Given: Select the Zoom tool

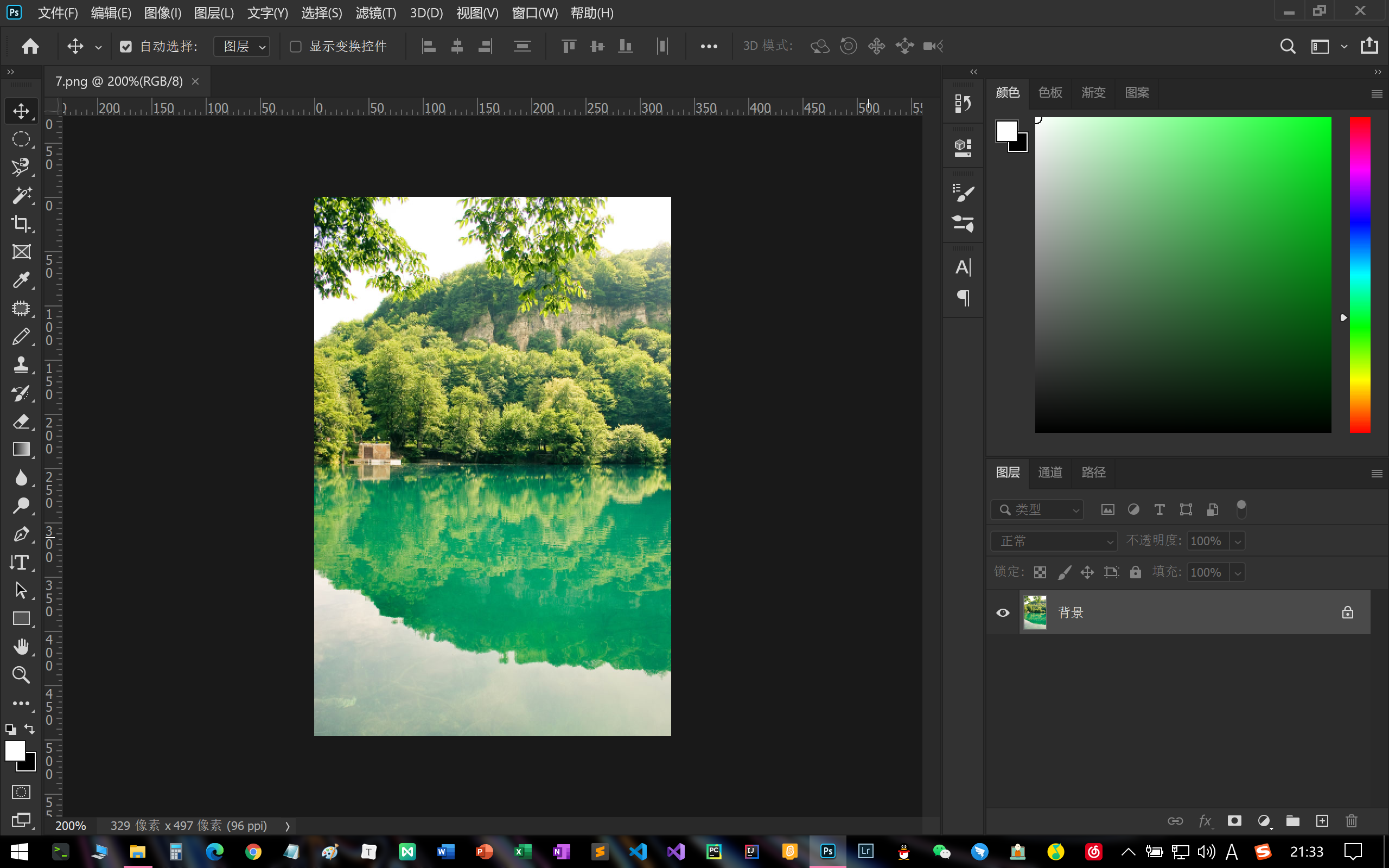Looking at the screenshot, I should [21, 674].
